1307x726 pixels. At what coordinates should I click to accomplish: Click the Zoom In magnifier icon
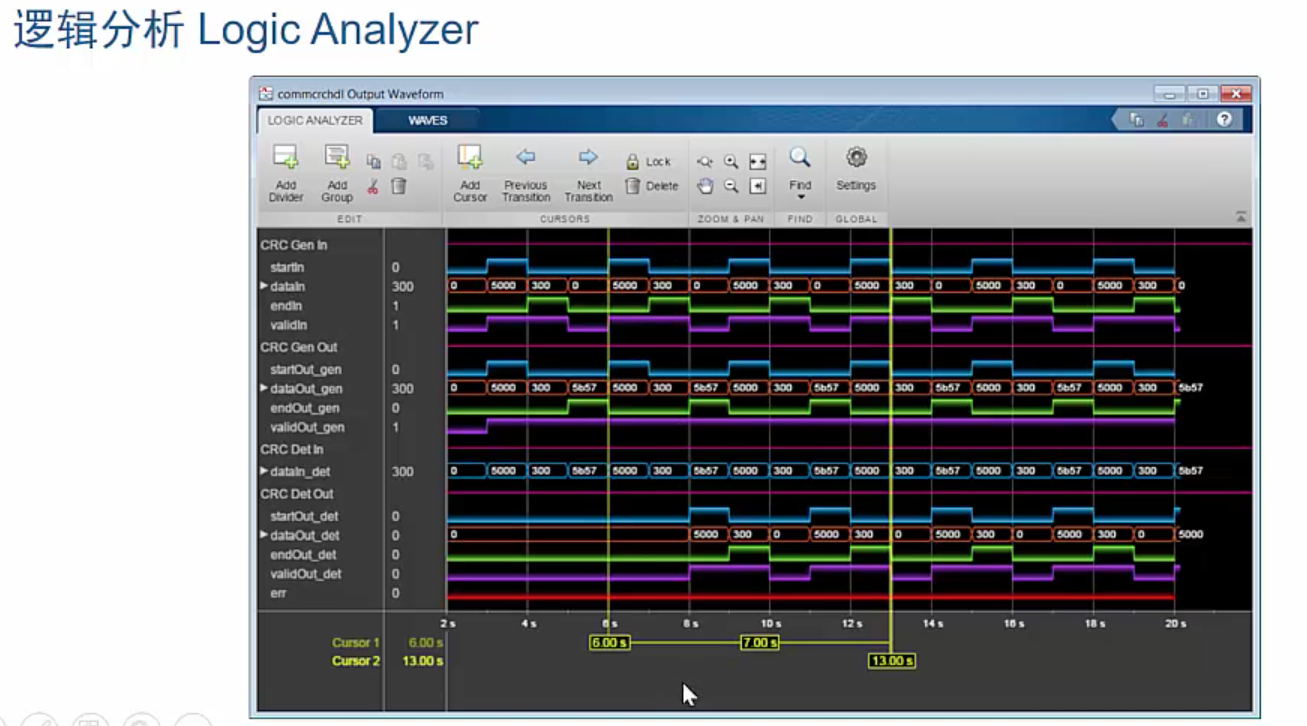[731, 161]
